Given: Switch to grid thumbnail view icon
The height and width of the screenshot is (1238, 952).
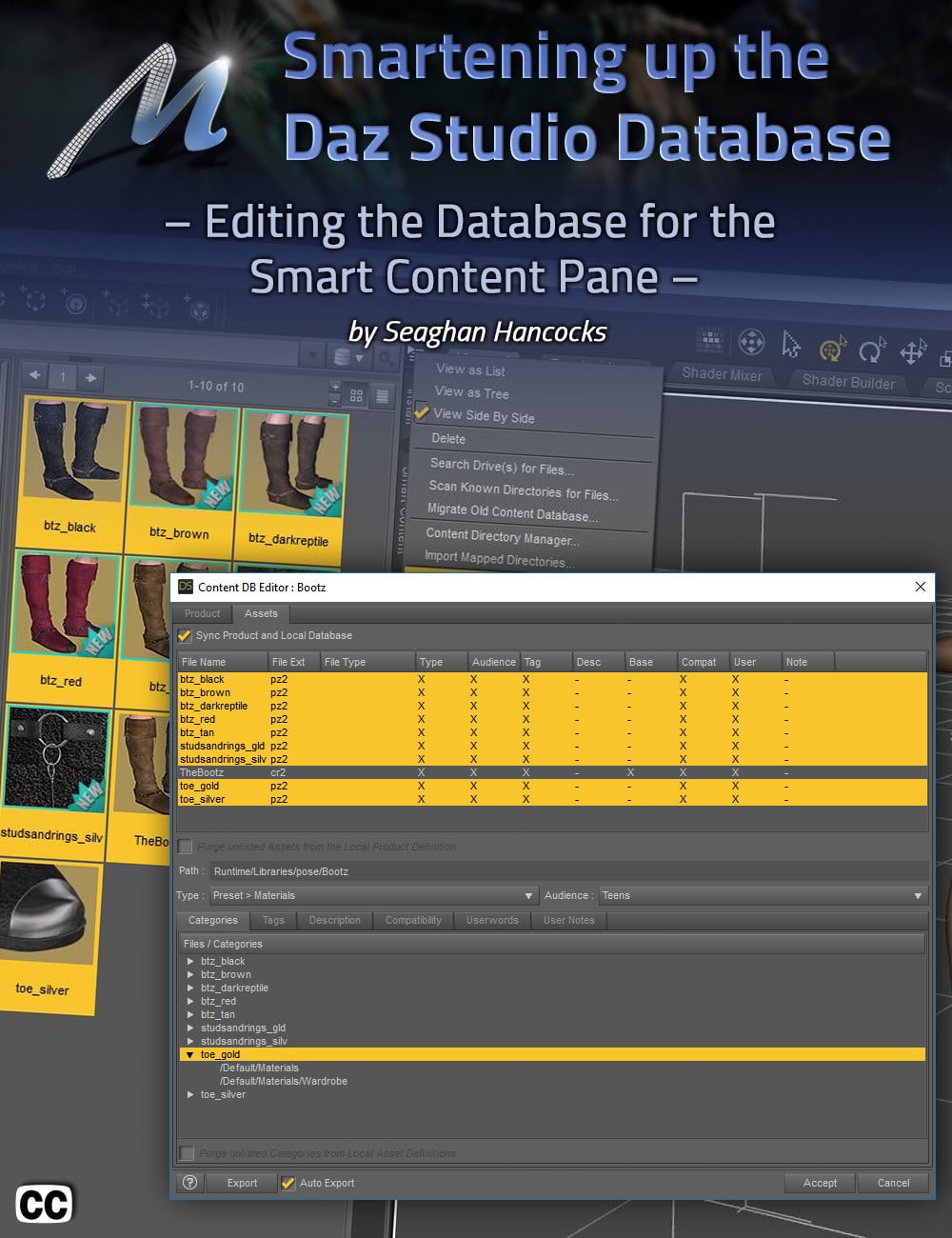Looking at the screenshot, I should coord(357,393).
